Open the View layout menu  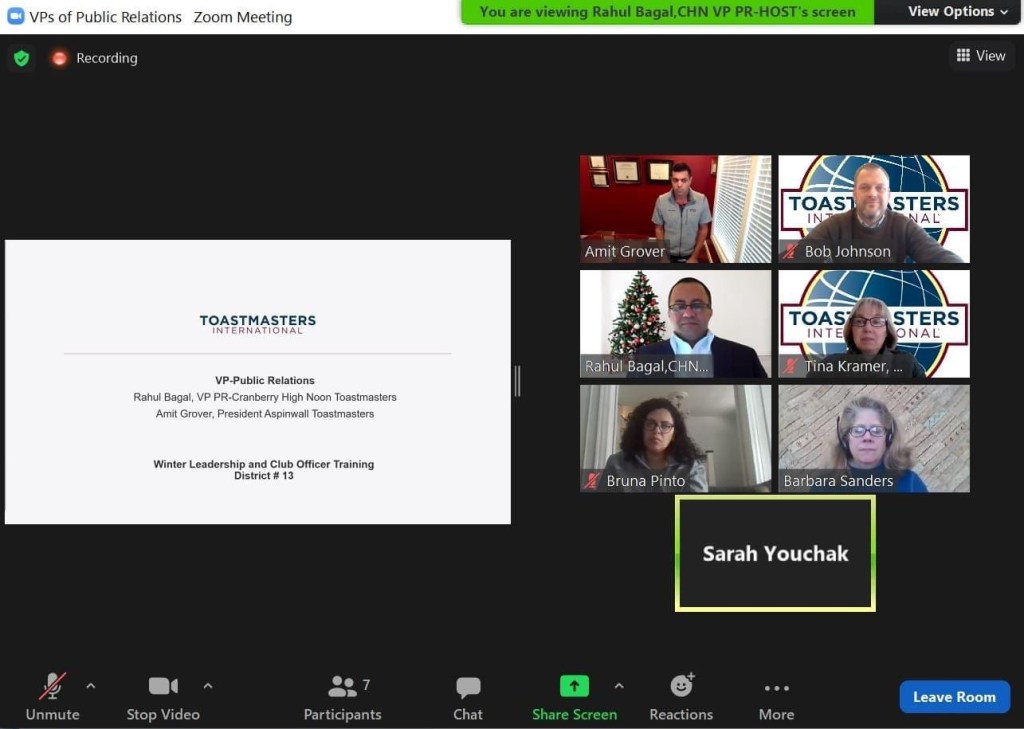pyautogui.click(x=980, y=56)
